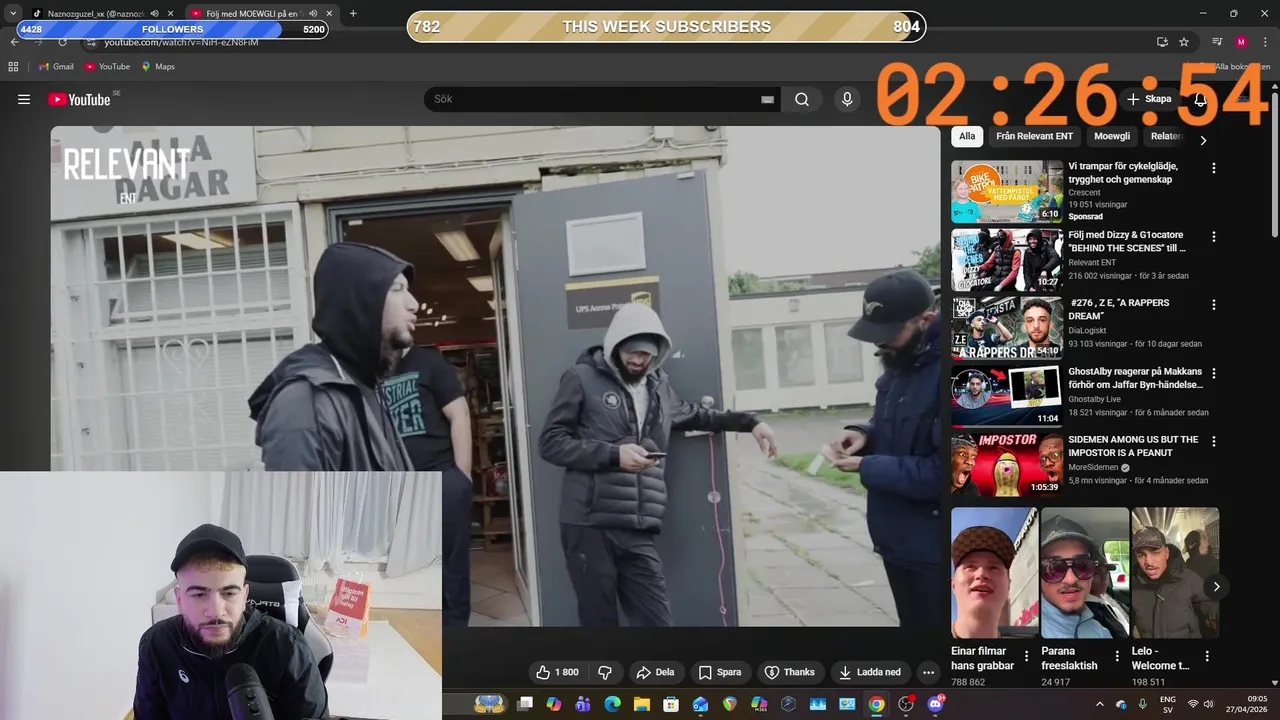Open more actions ellipsis under video
This screenshot has width=1280, height=720.
(x=928, y=672)
